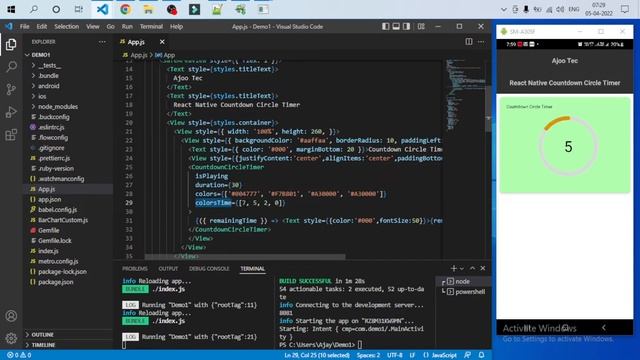Click App.js in the breadcrumb

(138, 55)
